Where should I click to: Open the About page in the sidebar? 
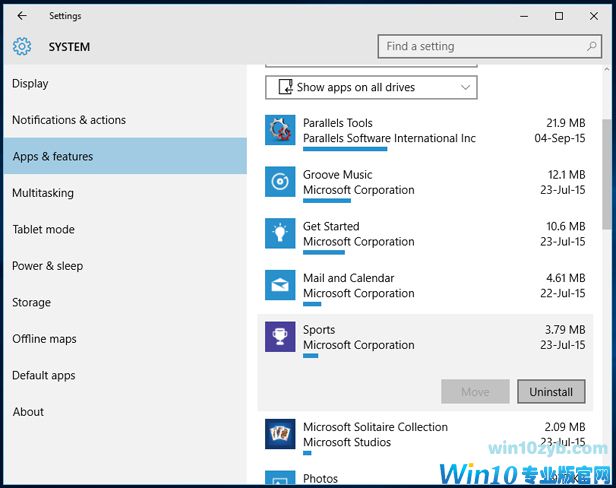[x=28, y=412]
